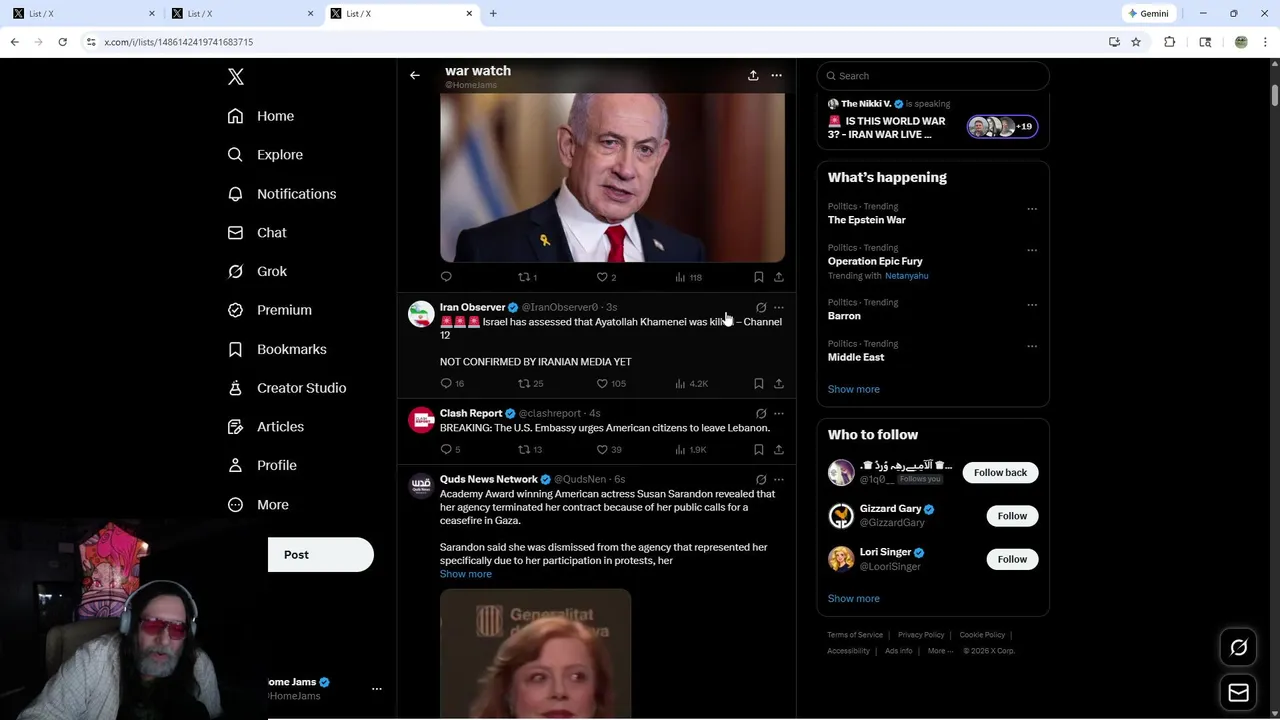Share the Netanyahu photo post
The width and height of the screenshot is (1280, 720).
click(x=779, y=277)
